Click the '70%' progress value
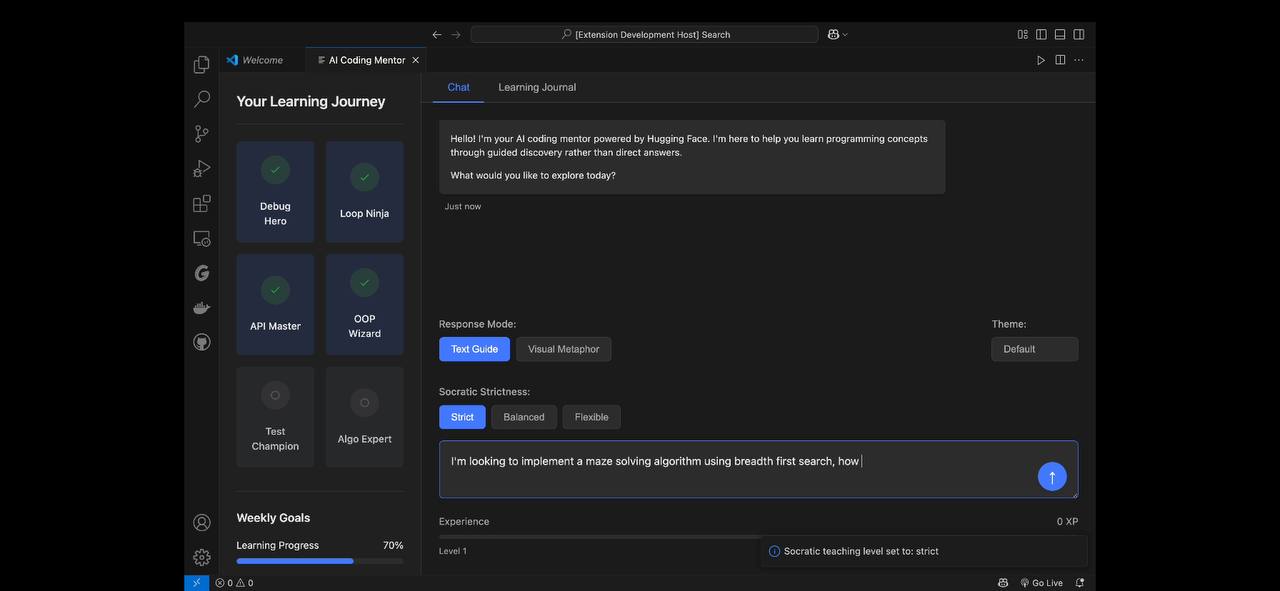The width and height of the screenshot is (1280, 591). (x=393, y=545)
